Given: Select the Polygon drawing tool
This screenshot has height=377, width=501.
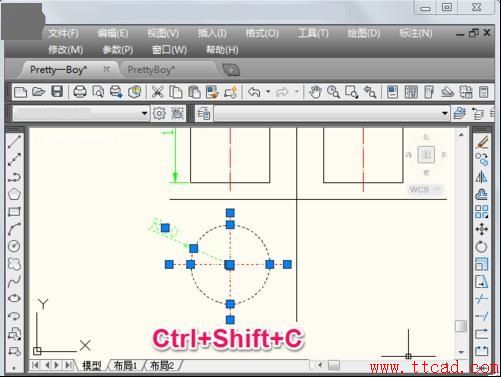Looking at the screenshot, I should [14, 194].
